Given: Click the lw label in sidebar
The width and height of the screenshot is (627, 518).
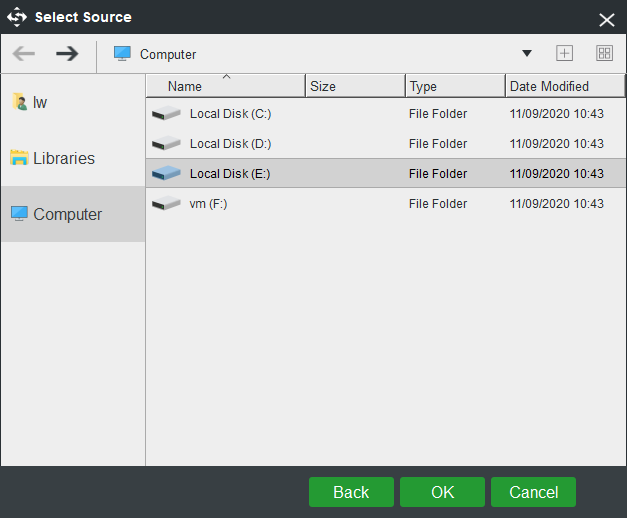Looking at the screenshot, I should 40,102.
